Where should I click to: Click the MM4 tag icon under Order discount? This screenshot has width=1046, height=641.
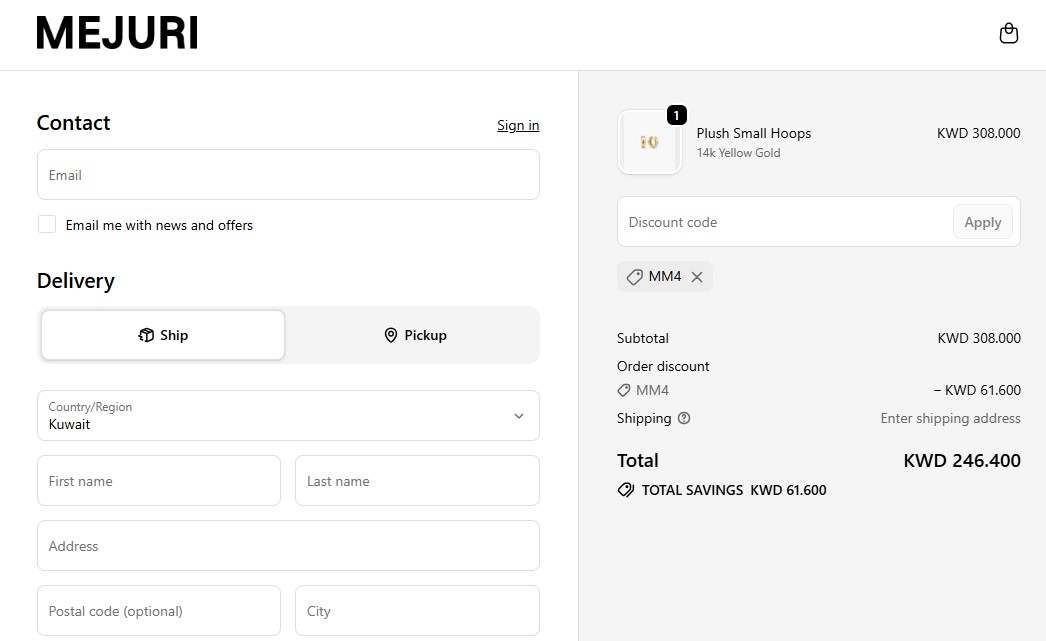pos(624,390)
